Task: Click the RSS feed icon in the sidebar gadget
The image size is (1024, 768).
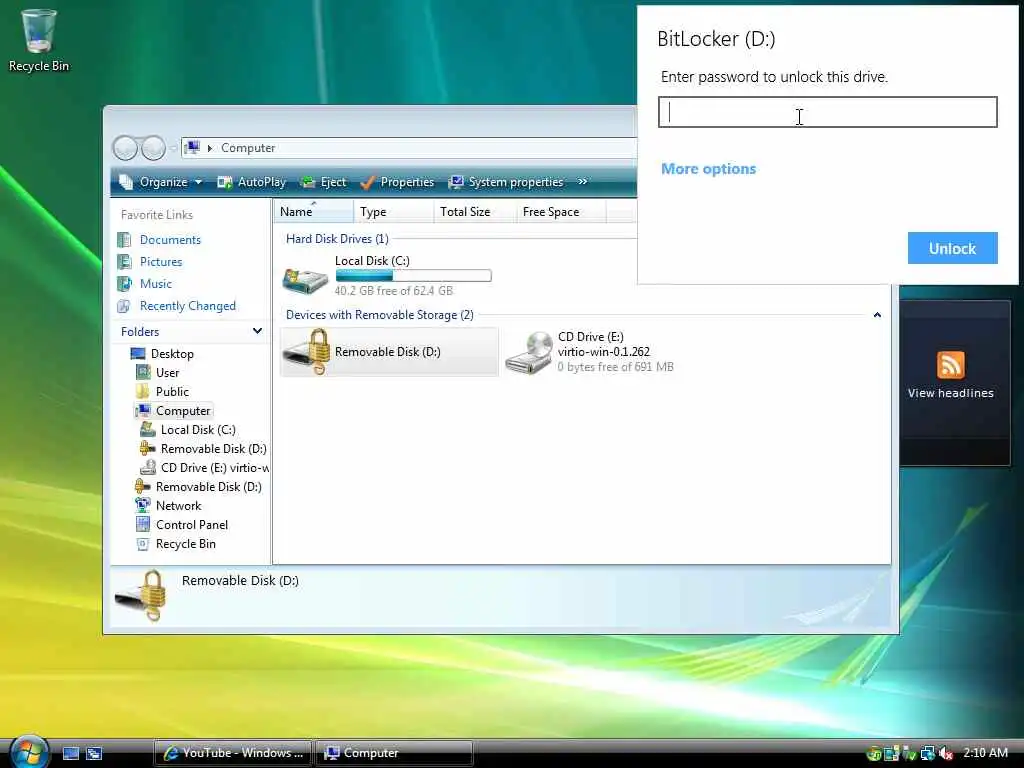Action: [x=950, y=365]
